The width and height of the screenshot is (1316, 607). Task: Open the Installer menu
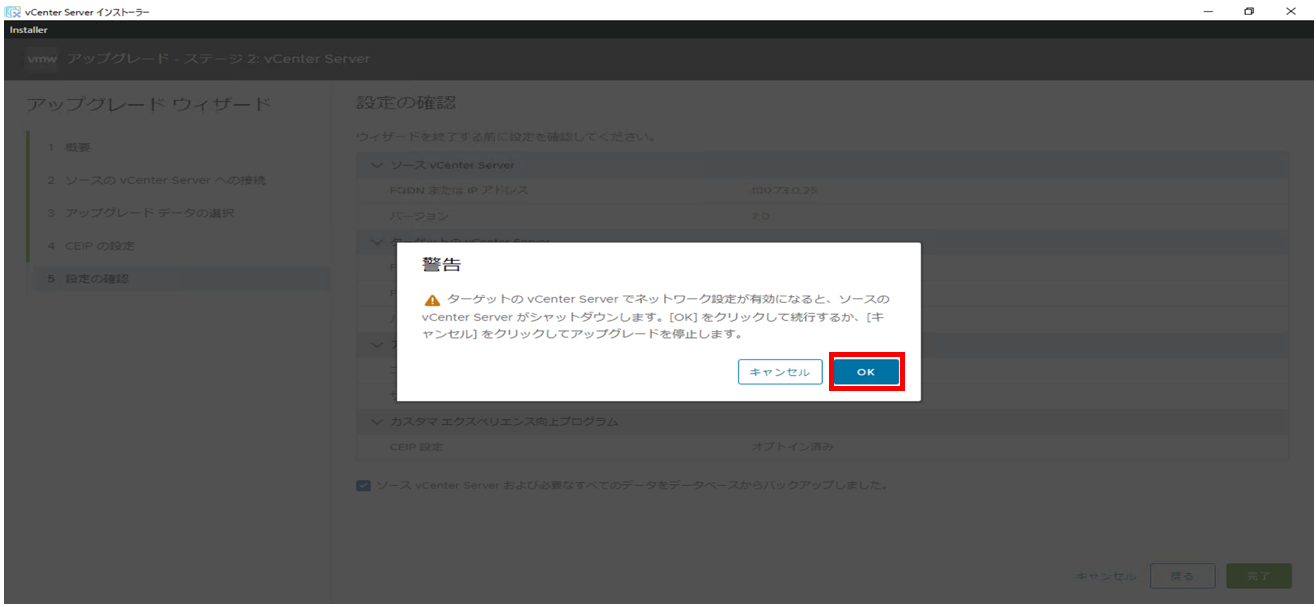[x=28, y=30]
